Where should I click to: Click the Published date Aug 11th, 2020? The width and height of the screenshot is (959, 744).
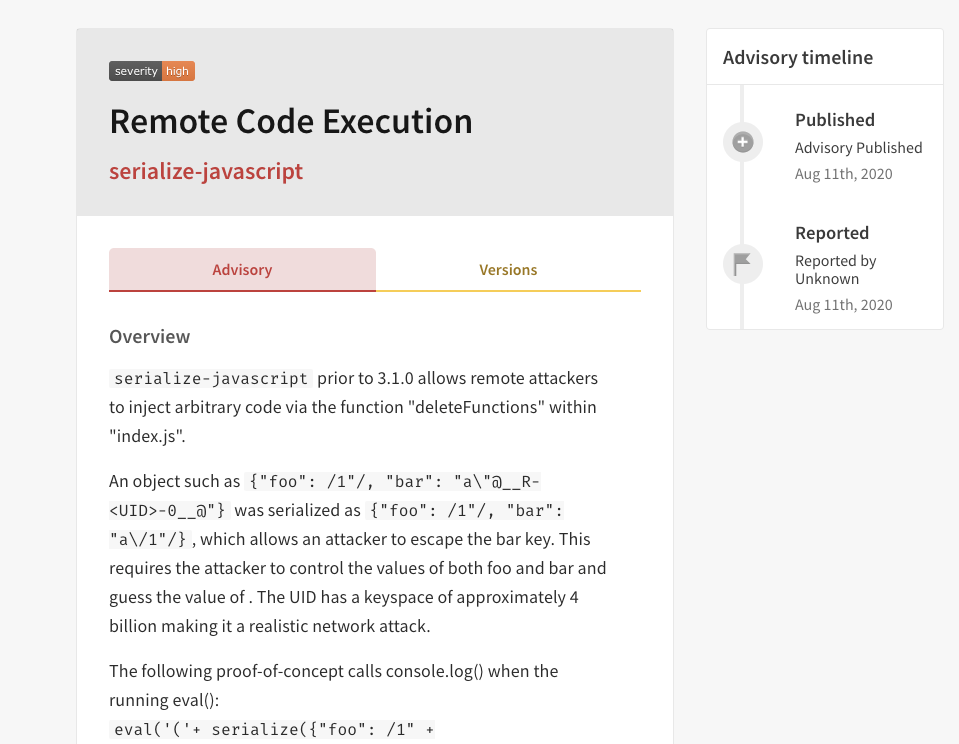pos(843,173)
